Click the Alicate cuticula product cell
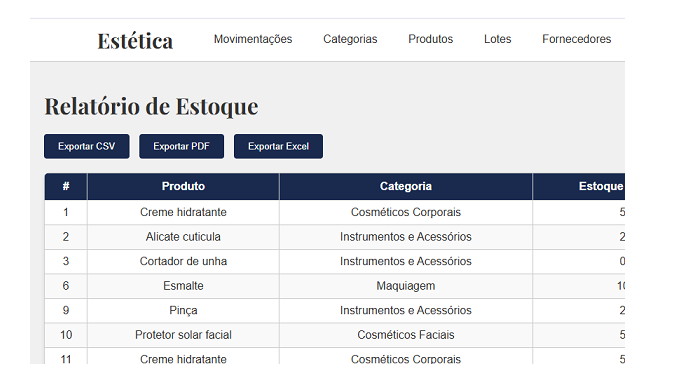Viewport: 674px width, 392px height. point(183,237)
